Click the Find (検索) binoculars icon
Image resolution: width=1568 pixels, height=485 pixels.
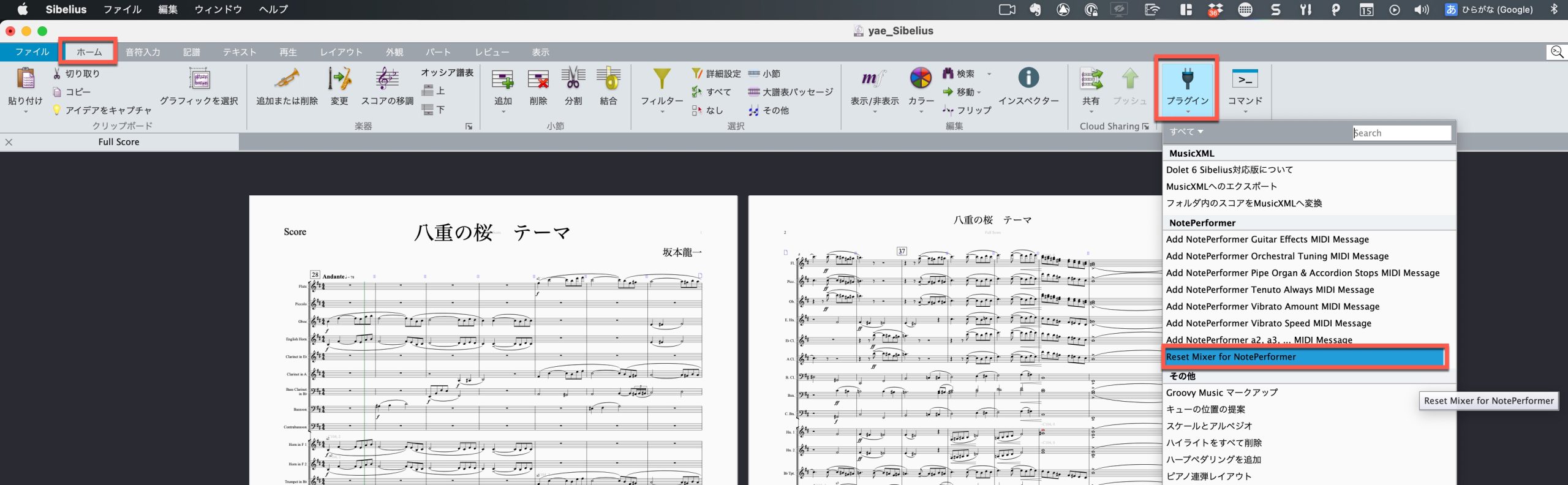[948, 73]
